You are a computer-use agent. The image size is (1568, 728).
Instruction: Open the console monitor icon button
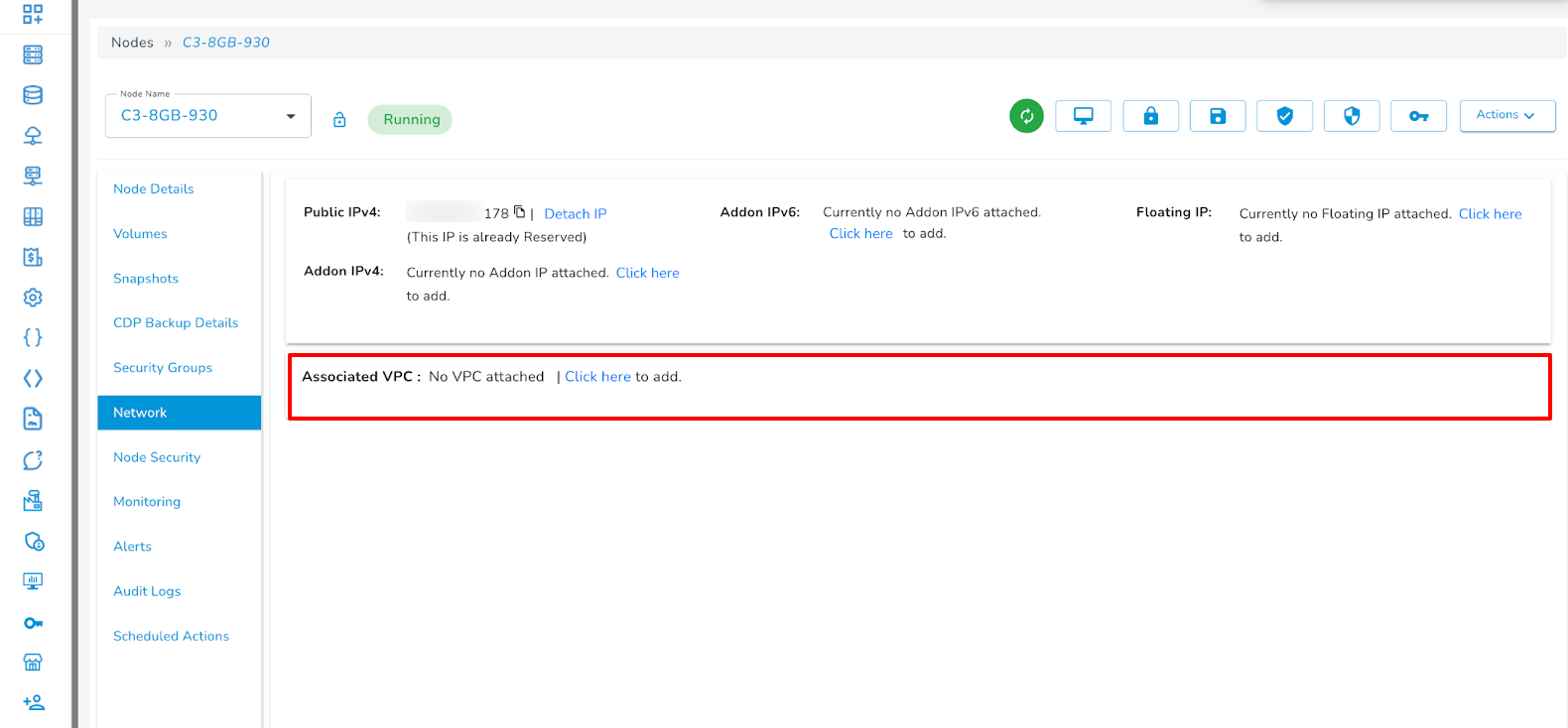point(1084,116)
